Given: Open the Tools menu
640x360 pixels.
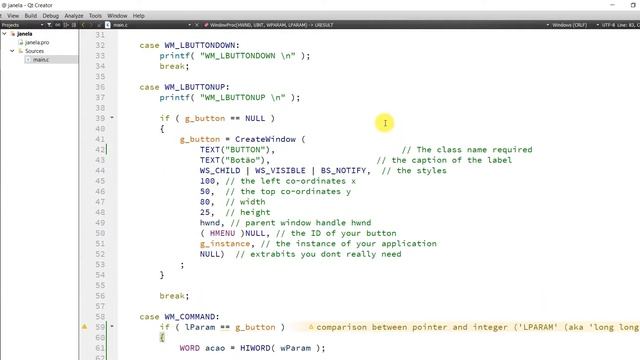Looking at the screenshot, I should (95, 16).
